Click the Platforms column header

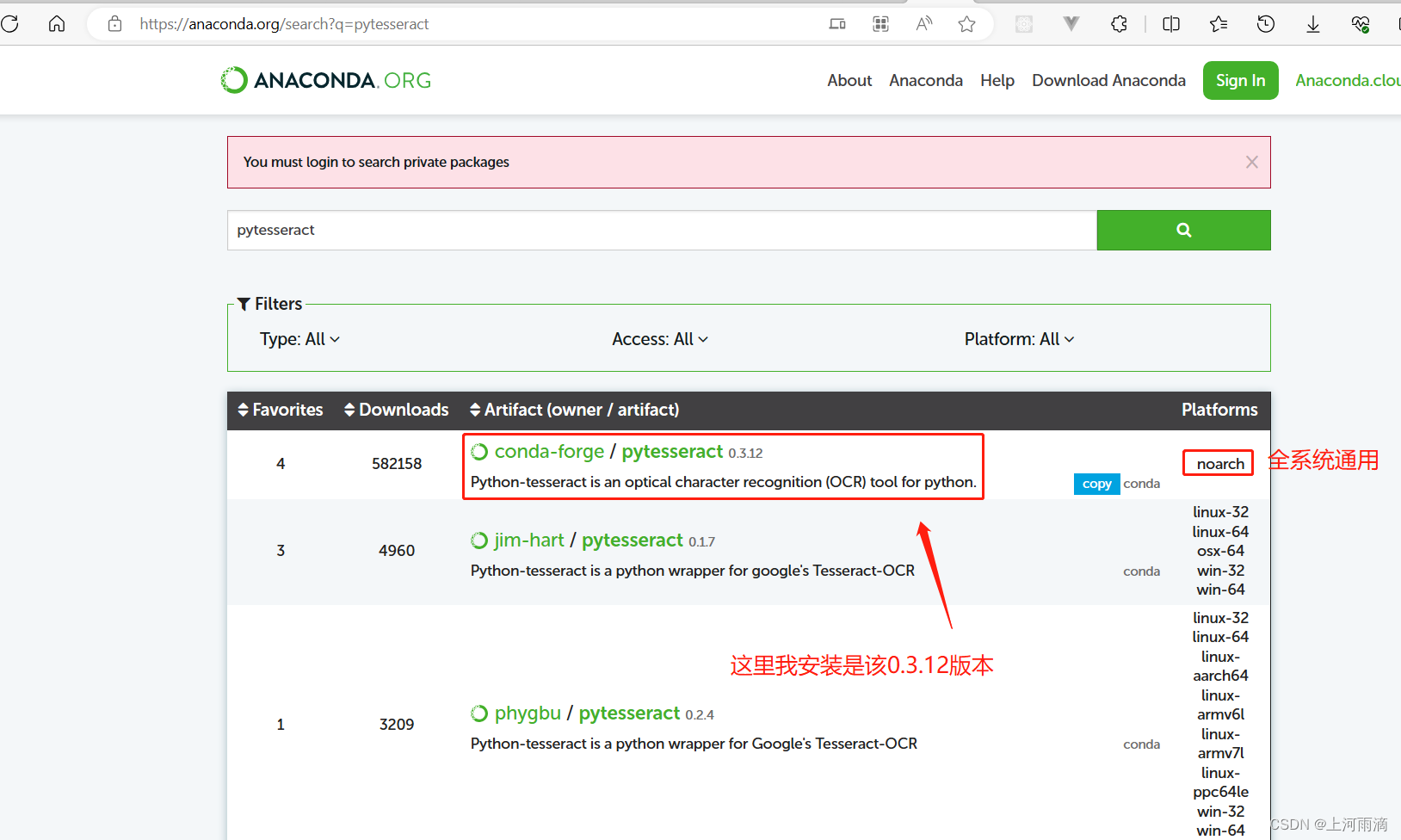[x=1219, y=410]
